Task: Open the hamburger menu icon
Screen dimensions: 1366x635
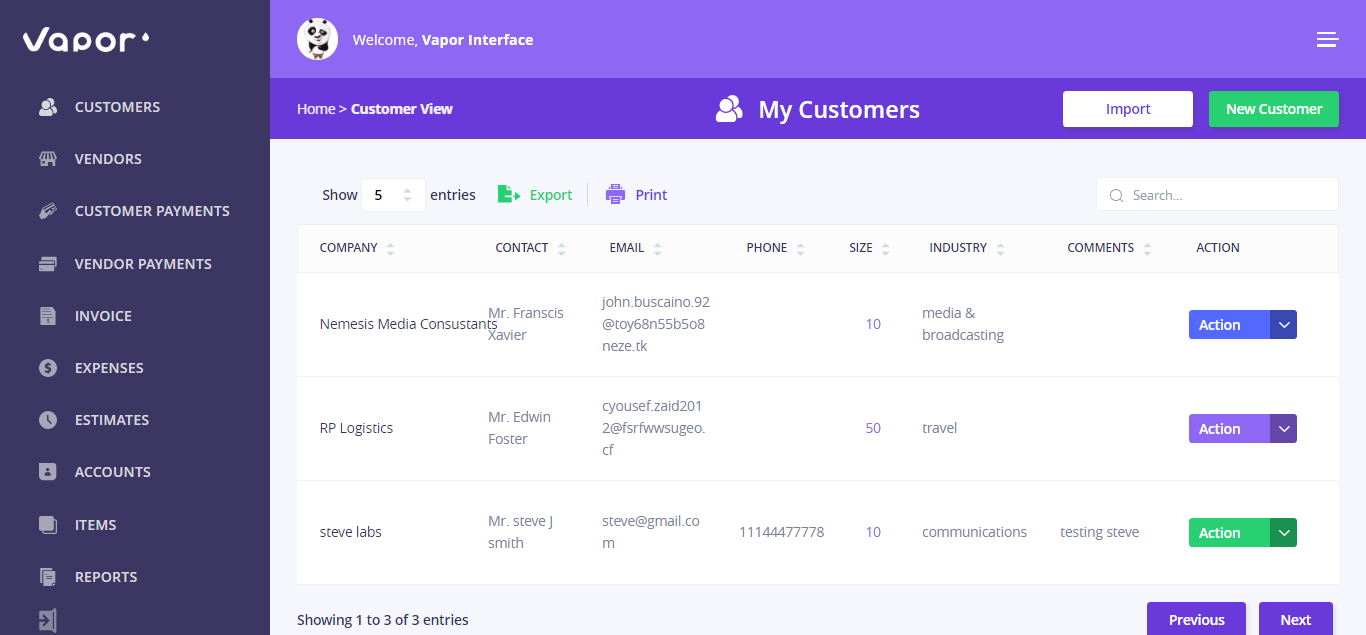Action: (x=1327, y=40)
